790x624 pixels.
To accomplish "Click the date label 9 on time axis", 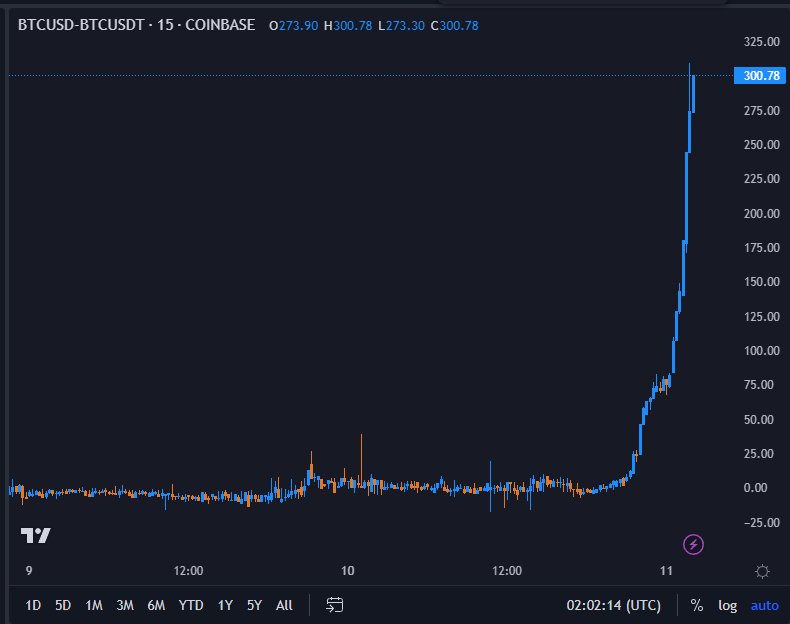I will pyautogui.click(x=29, y=571).
